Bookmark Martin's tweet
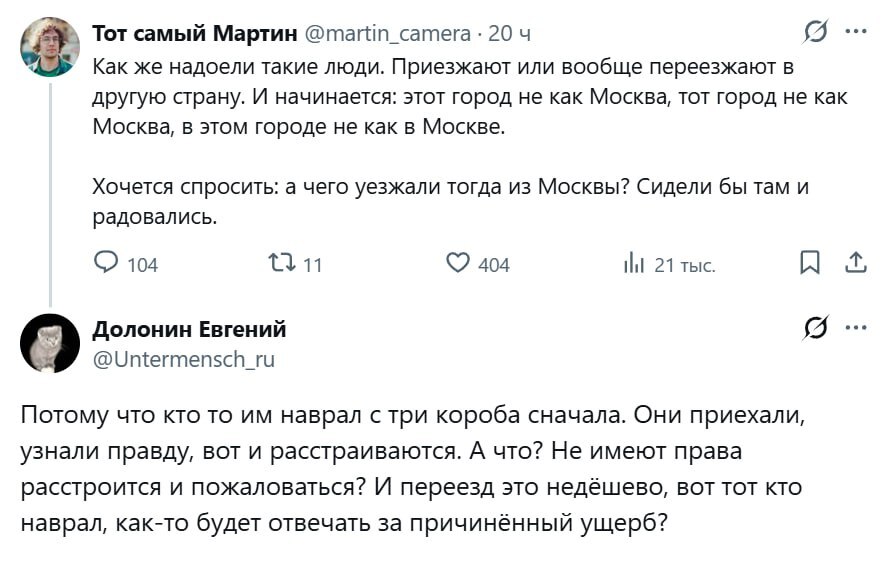Image resolution: width=891 pixels, height=561 pixels. (x=810, y=263)
